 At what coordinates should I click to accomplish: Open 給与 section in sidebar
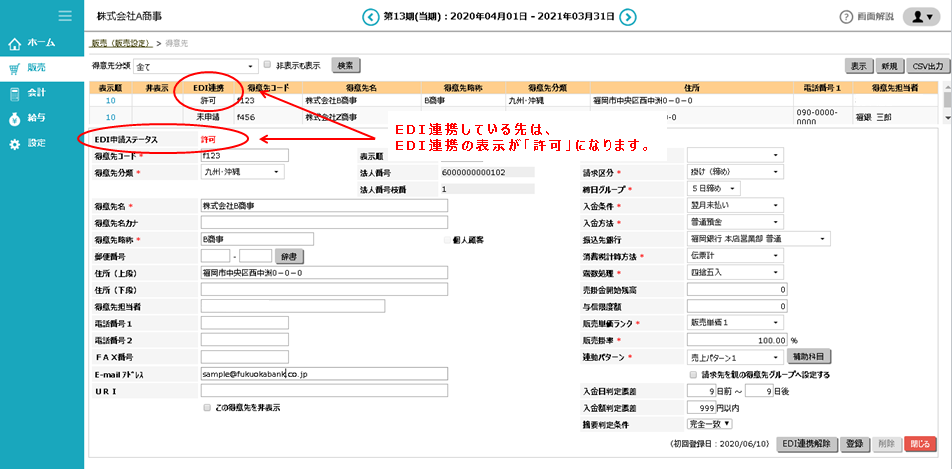click(32, 118)
